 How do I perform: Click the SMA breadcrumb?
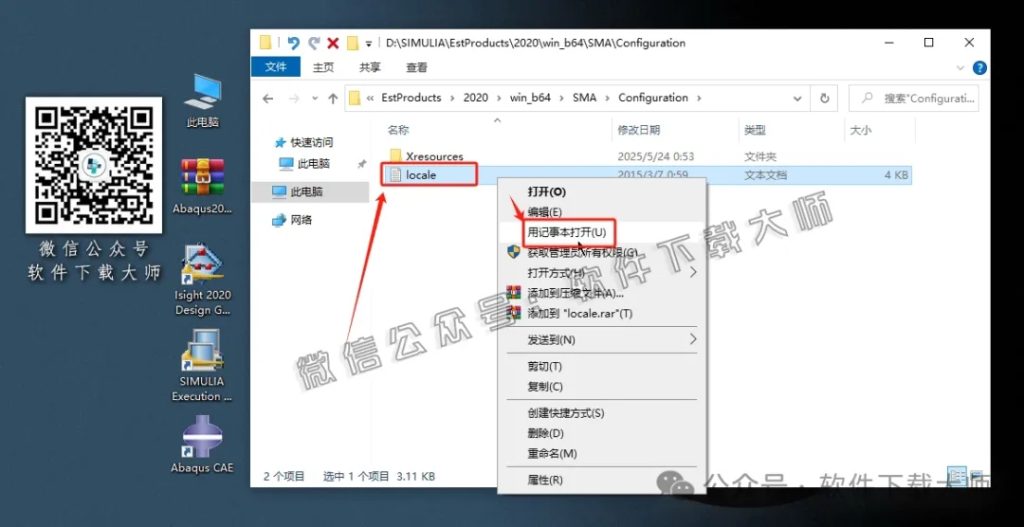pos(584,98)
